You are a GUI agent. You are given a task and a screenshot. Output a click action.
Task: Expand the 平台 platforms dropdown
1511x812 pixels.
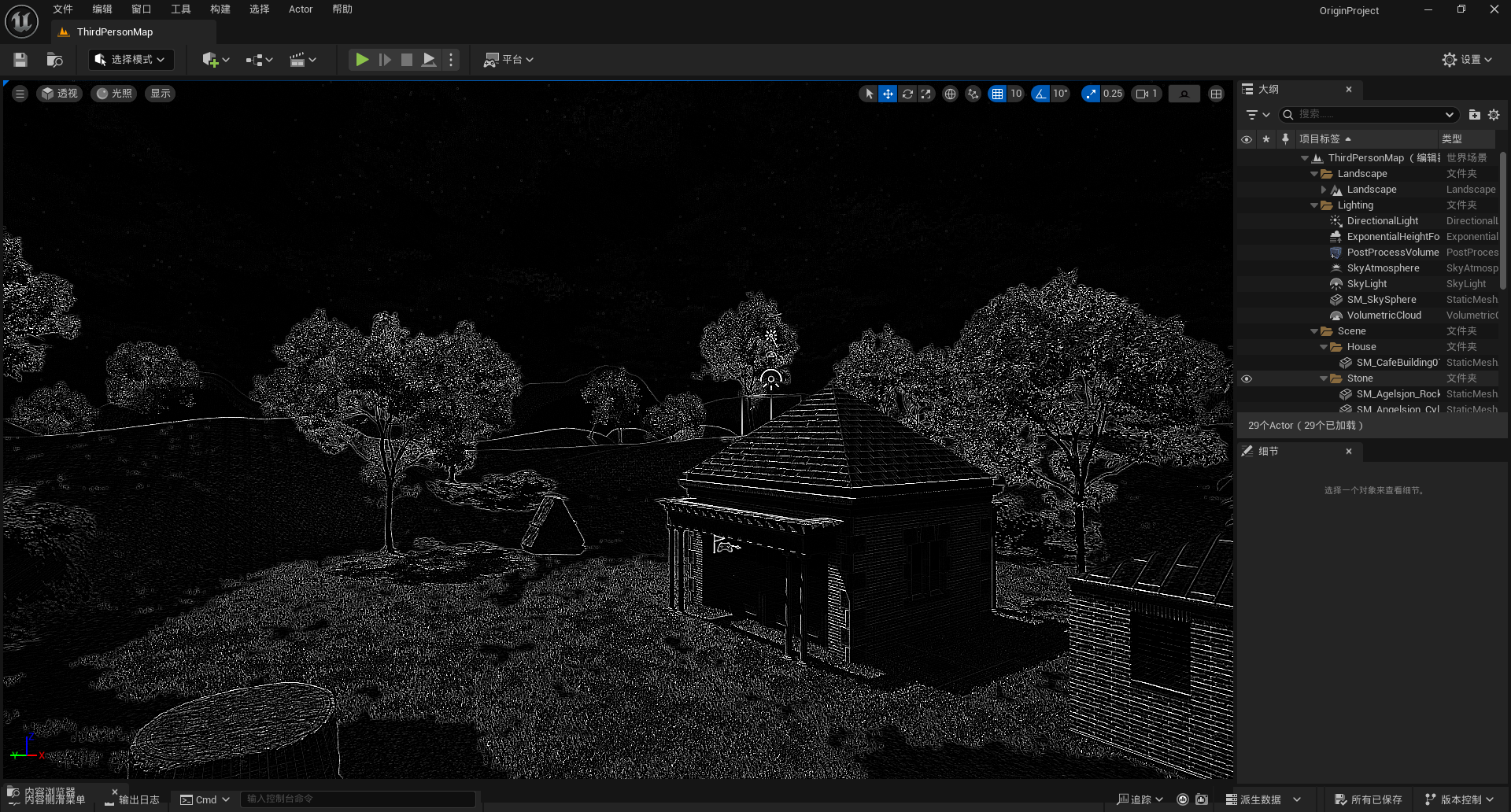point(509,60)
